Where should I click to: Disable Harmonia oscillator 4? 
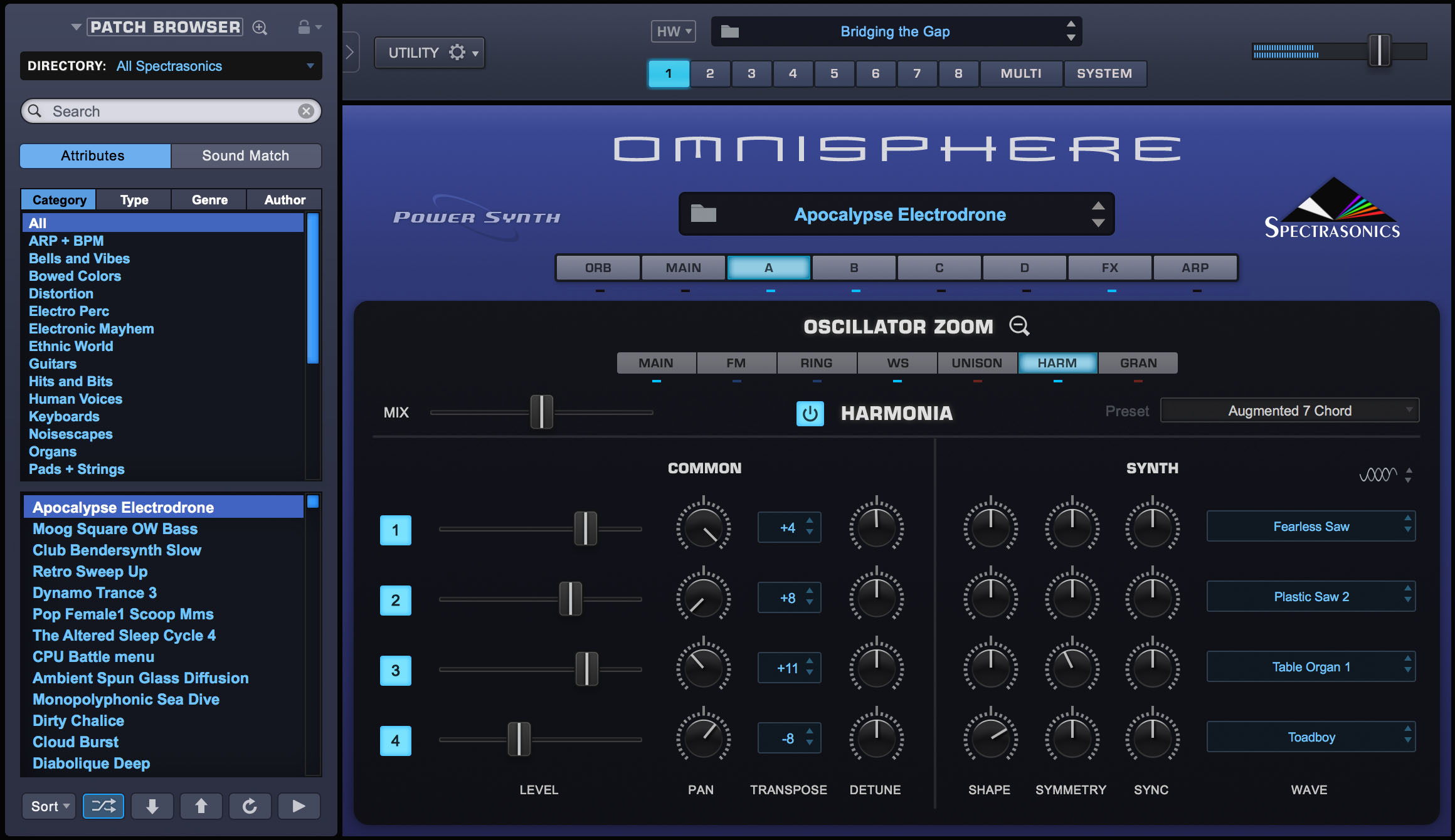(x=395, y=740)
